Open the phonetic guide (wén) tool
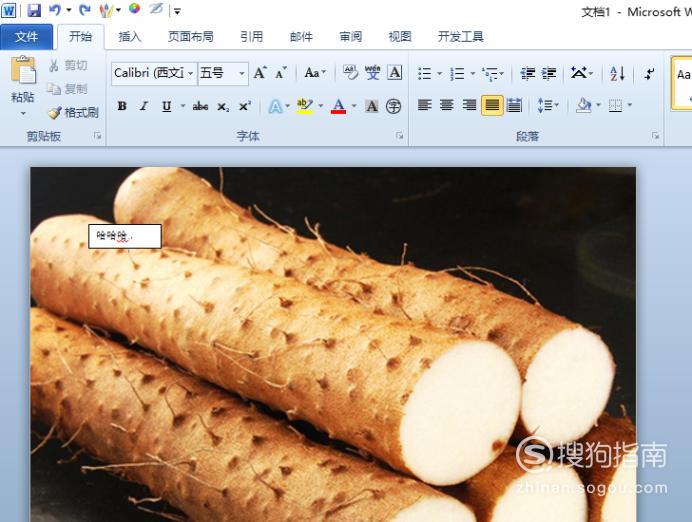Image resolution: width=692 pixels, height=522 pixels. click(372, 72)
